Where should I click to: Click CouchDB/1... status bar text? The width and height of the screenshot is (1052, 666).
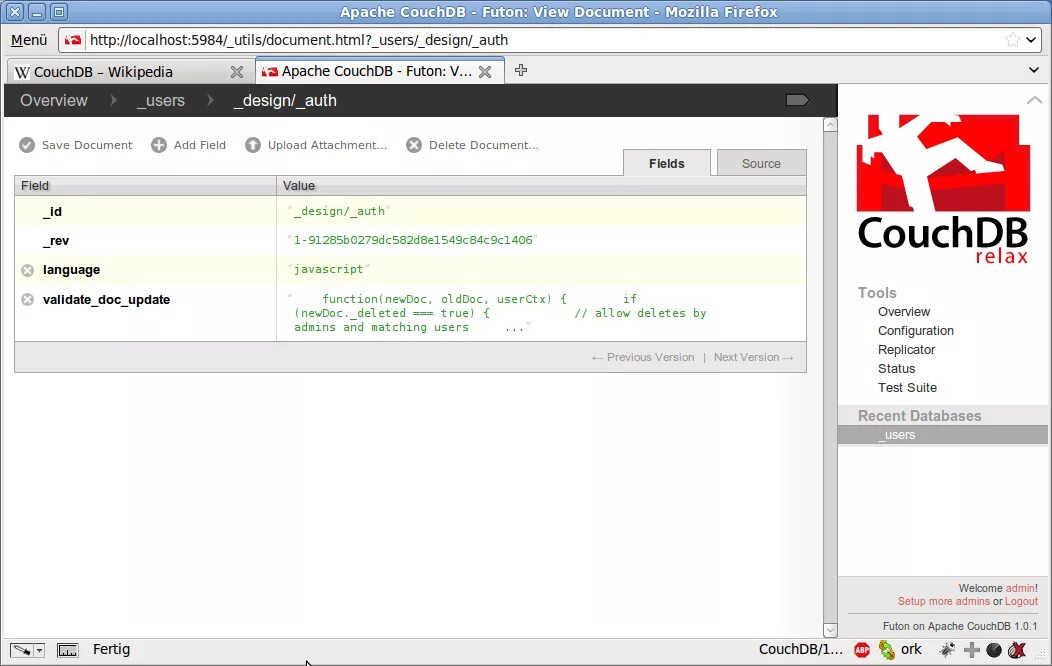tap(800, 649)
